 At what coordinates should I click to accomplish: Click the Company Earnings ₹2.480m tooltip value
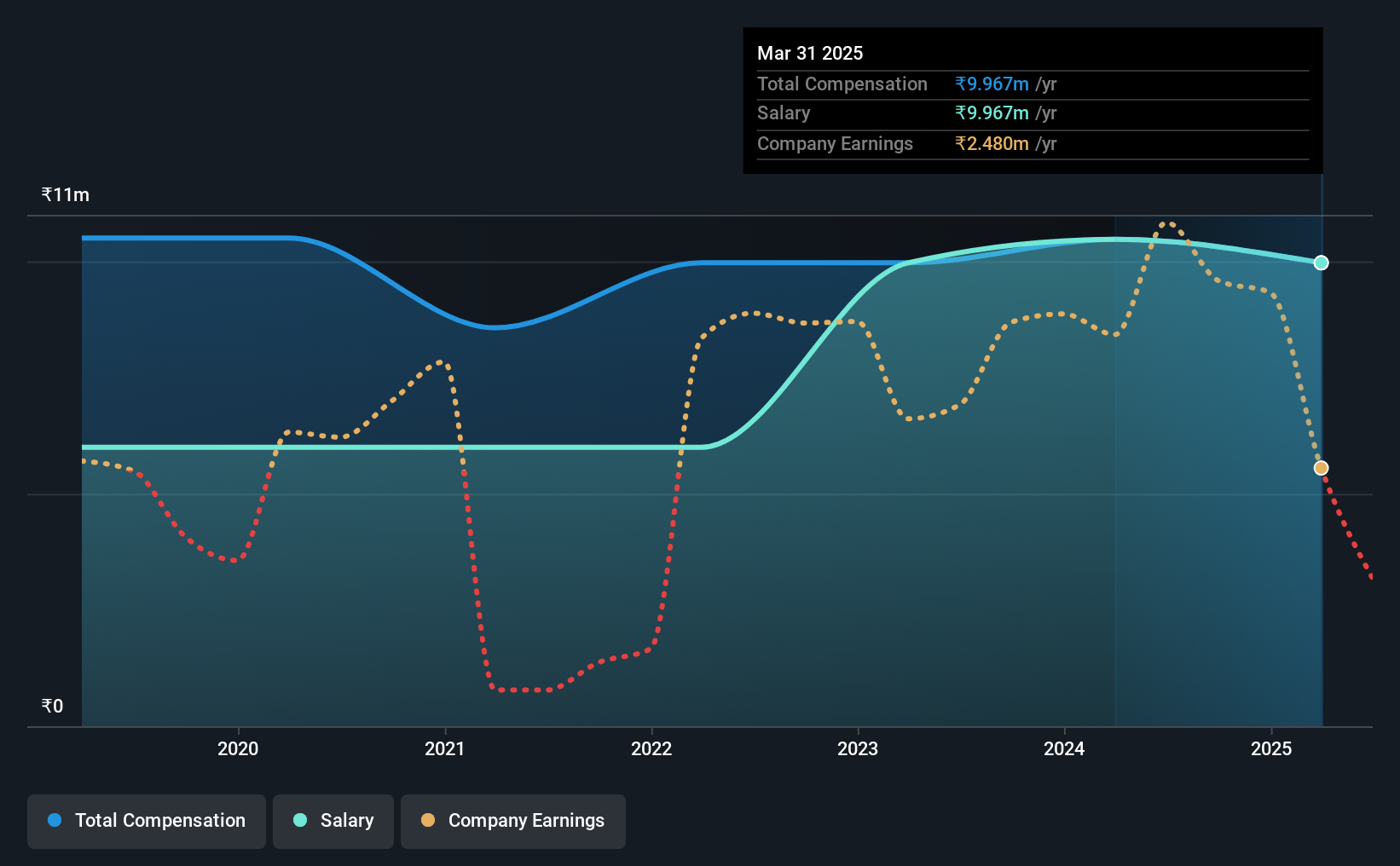tap(992, 143)
